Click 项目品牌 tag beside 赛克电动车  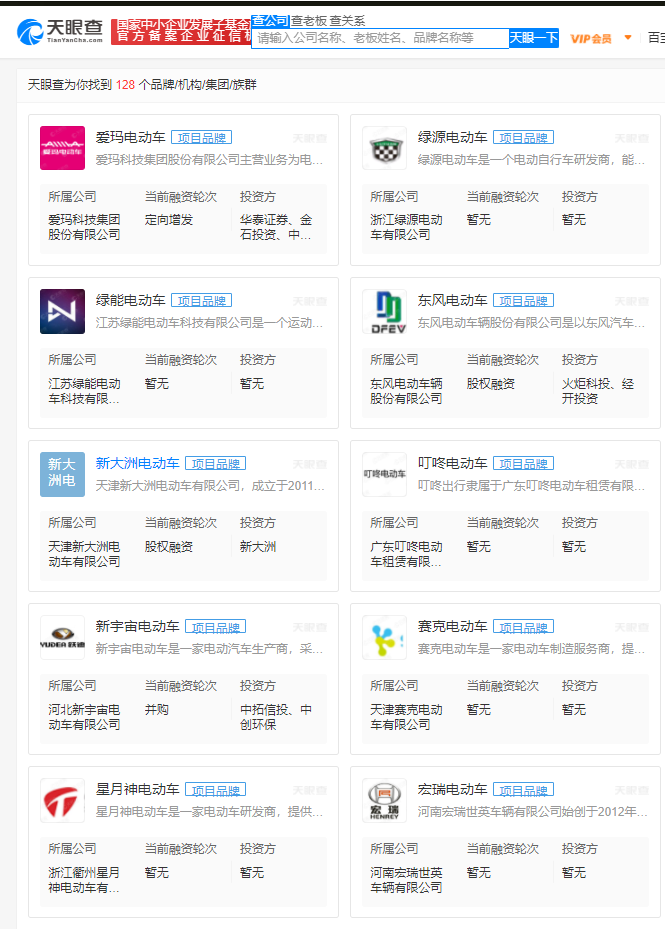pos(523,627)
